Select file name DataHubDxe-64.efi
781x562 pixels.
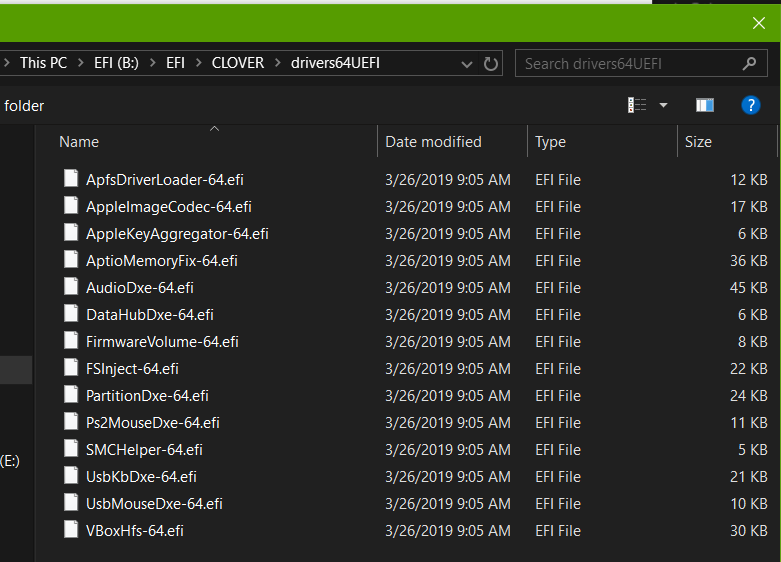[150, 315]
